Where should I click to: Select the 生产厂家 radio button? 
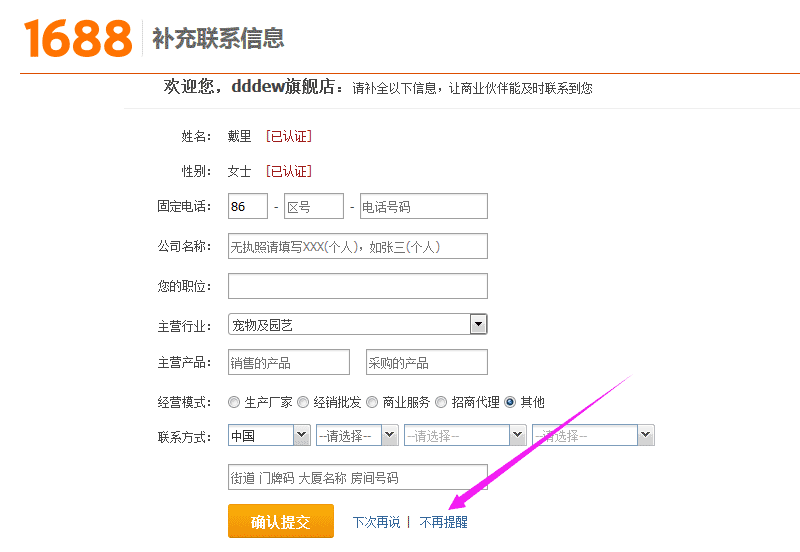[x=234, y=403]
